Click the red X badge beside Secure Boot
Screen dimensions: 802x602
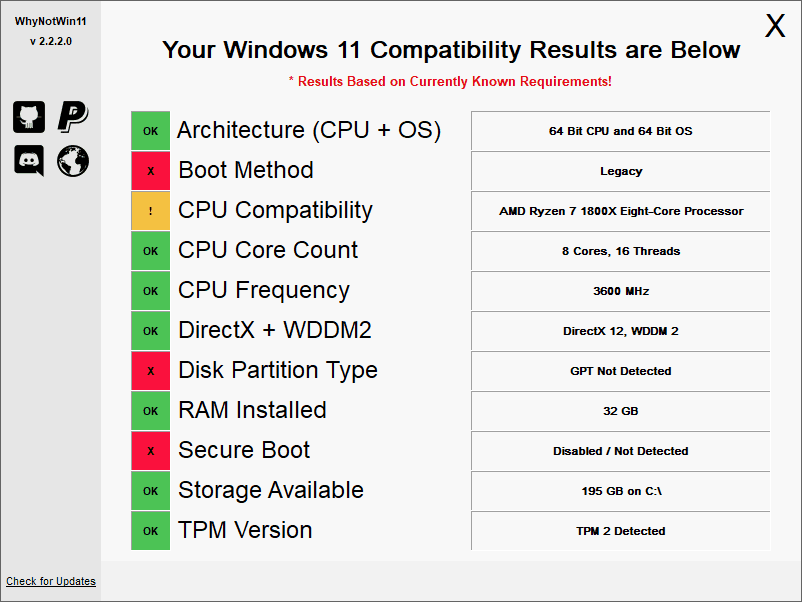[x=150, y=450]
